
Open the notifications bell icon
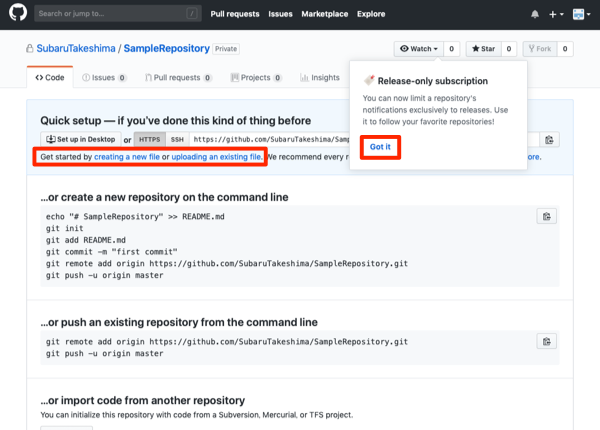[535, 14]
